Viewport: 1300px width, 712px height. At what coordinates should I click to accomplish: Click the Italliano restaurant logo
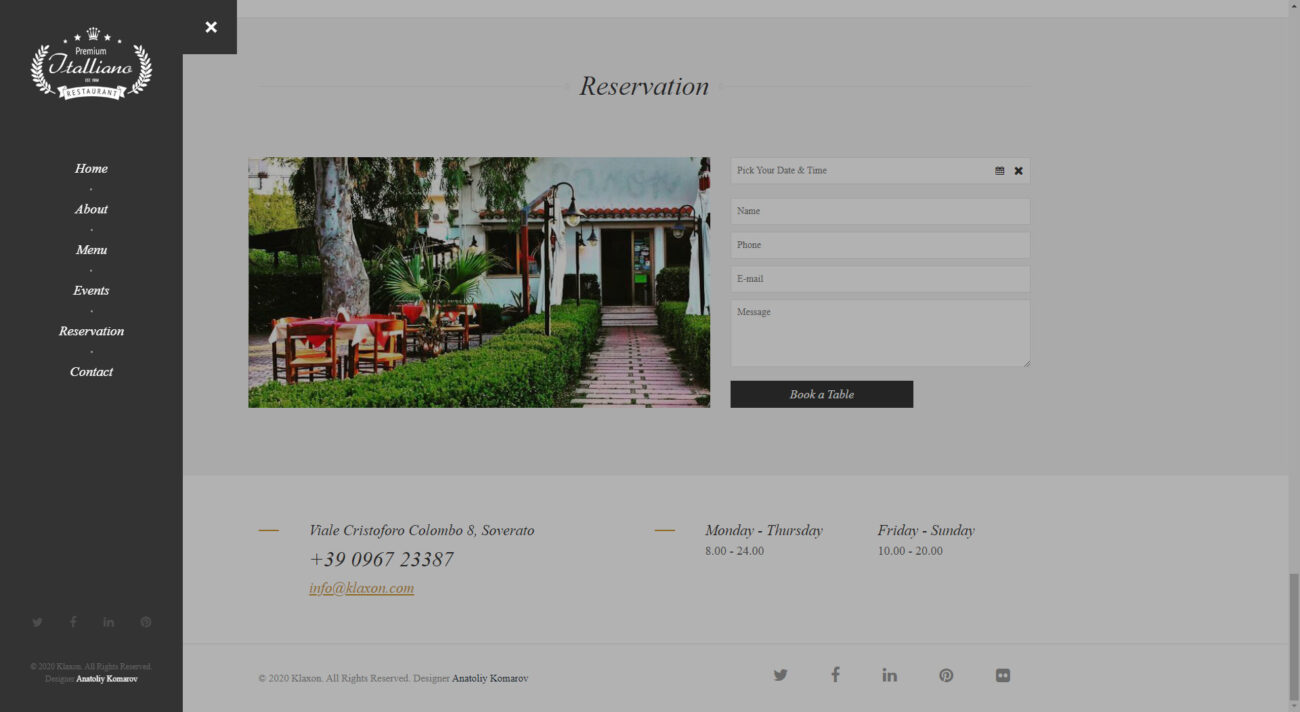tap(91, 65)
